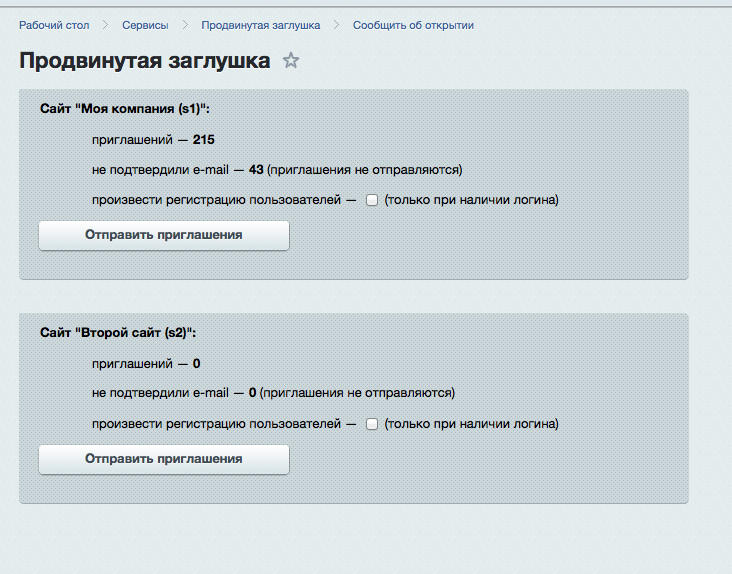
Task: Select Сообщить об открытии breadcrumb
Action: [x=413, y=25]
